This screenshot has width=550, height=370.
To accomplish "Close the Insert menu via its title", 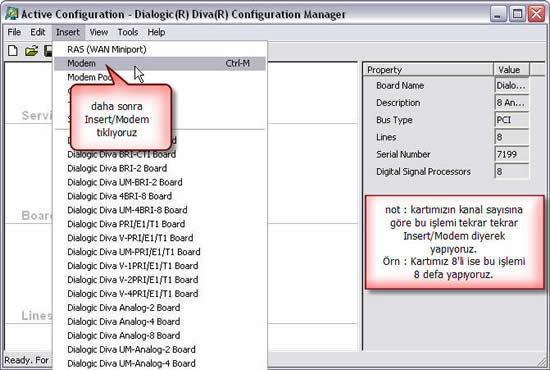I will tap(68, 32).
